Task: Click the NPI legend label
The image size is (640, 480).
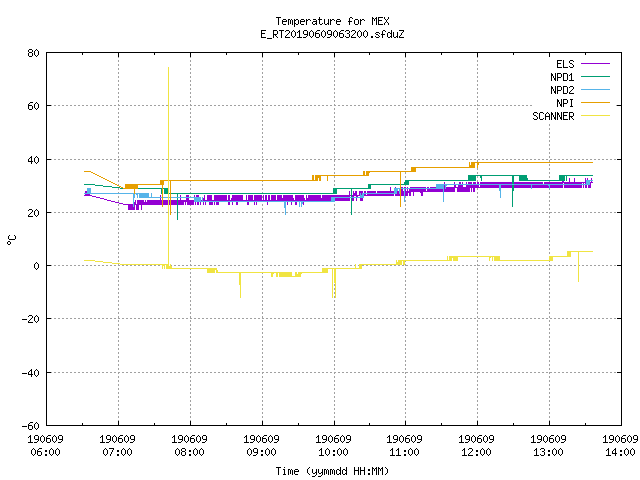Action: click(x=565, y=103)
